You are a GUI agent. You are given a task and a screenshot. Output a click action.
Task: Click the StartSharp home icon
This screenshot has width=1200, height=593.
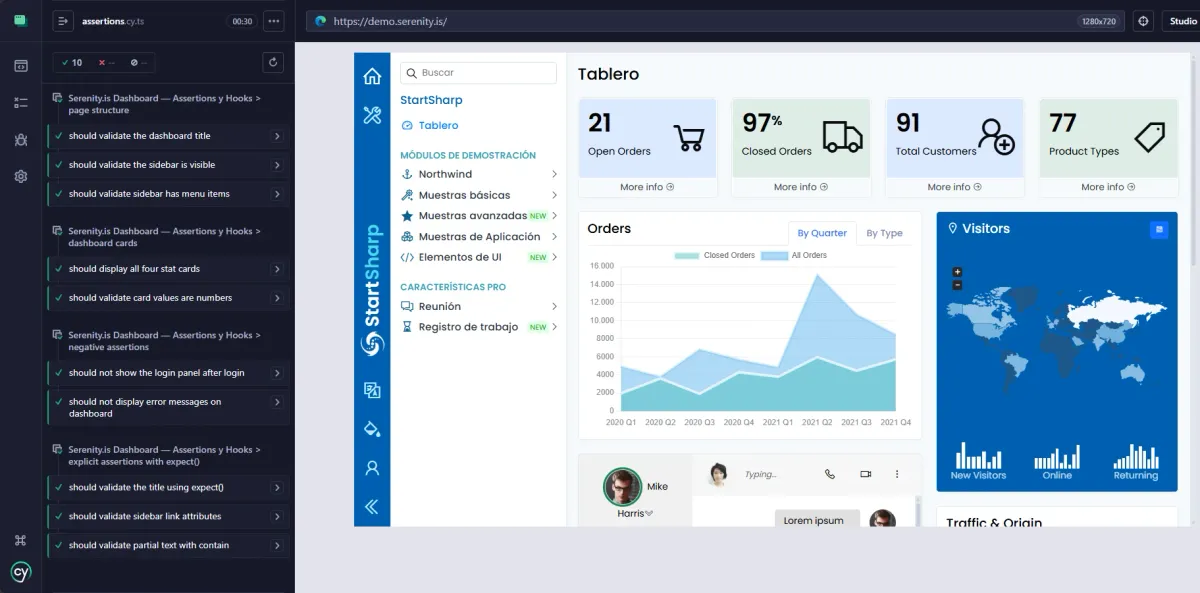pos(372,76)
